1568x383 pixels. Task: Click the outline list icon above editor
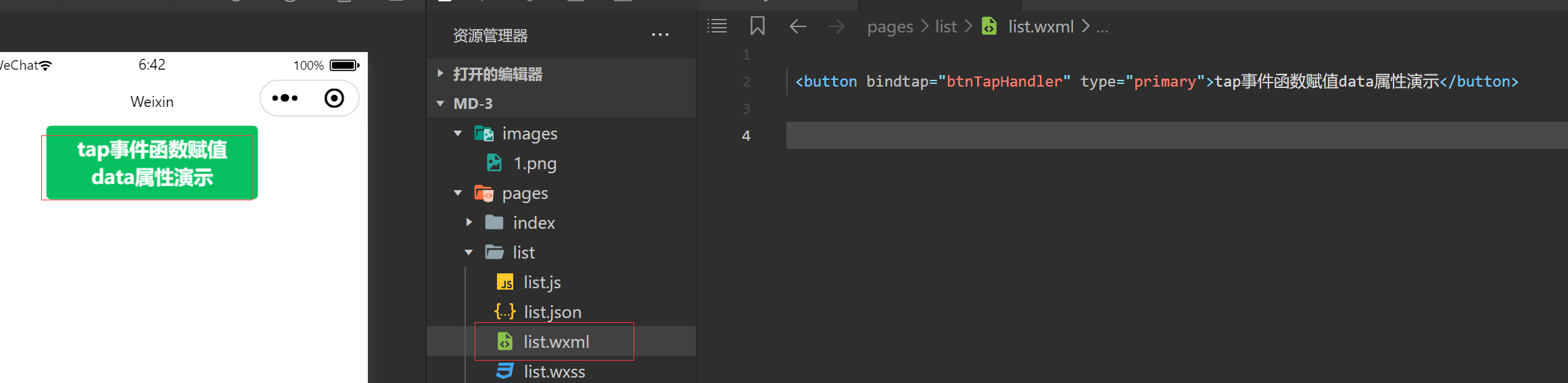[717, 26]
